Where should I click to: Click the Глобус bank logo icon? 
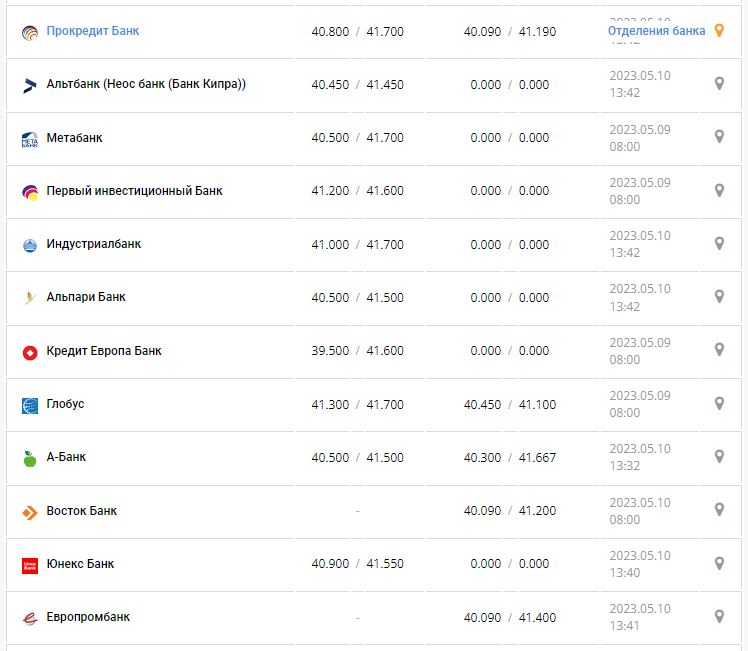pos(30,405)
